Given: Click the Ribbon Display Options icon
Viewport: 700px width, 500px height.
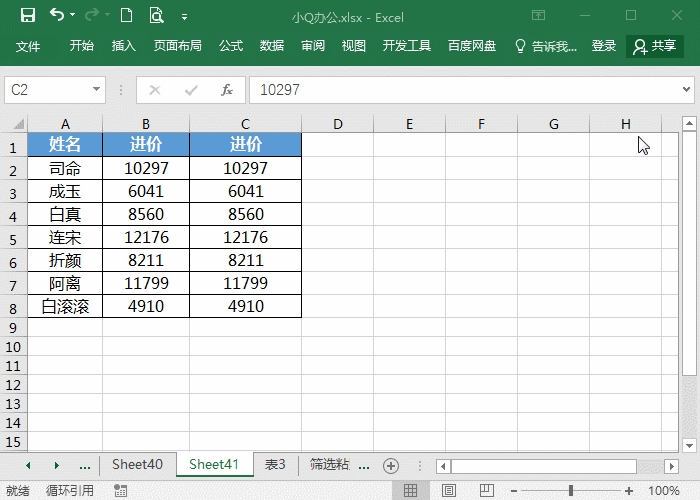Looking at the screenshot, I should tap(538, 16).
